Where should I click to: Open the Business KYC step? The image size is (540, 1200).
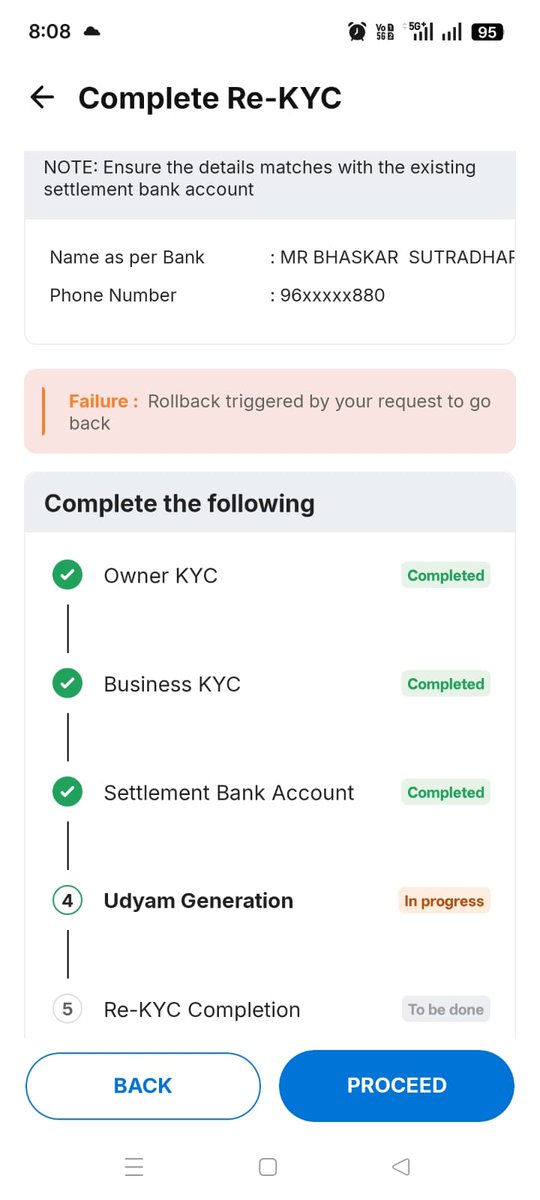[270, 684]
